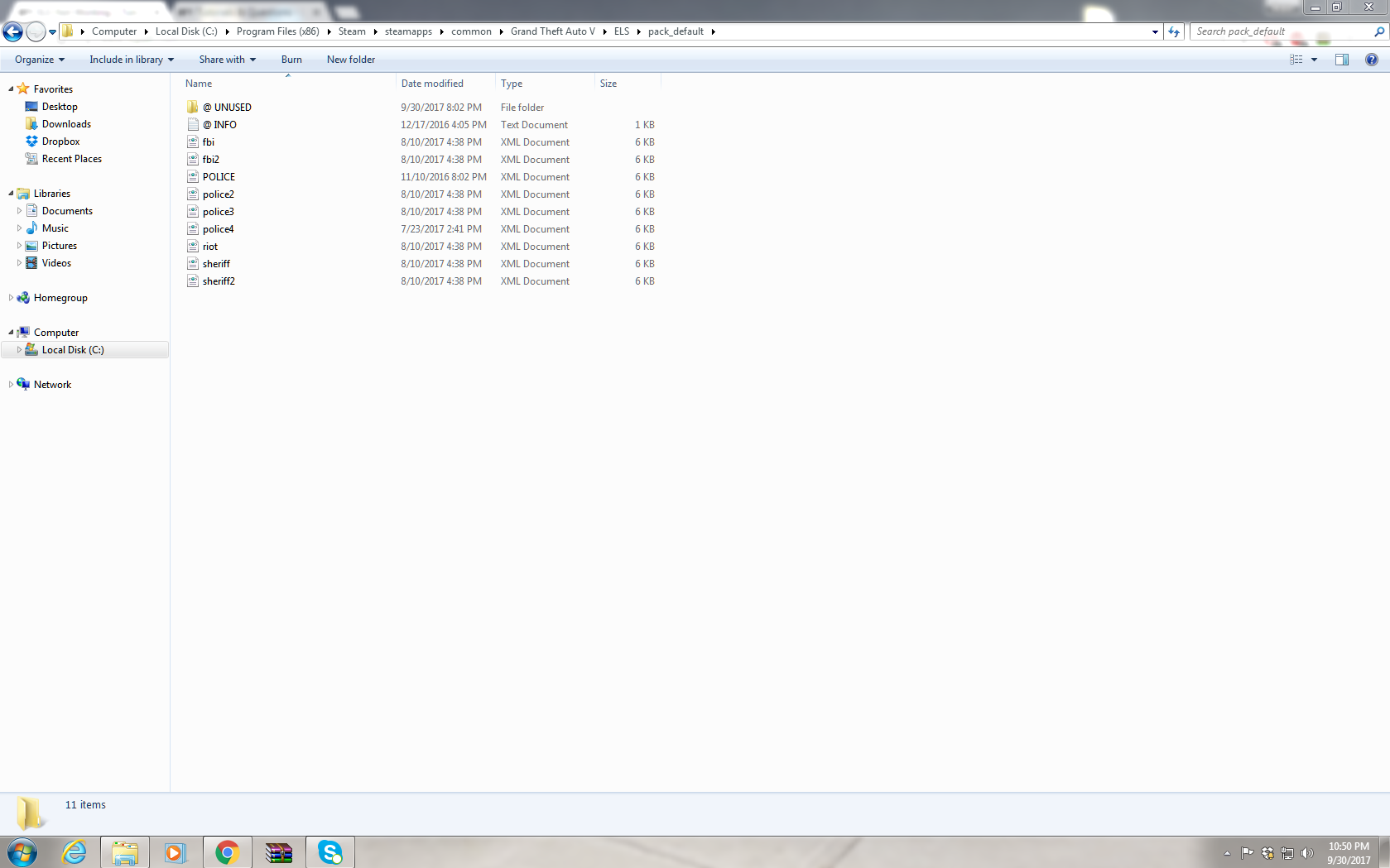Select the sheriff XML file icon
The height and width of the screenshot is (868, 1390).
(x=193, y=264)
